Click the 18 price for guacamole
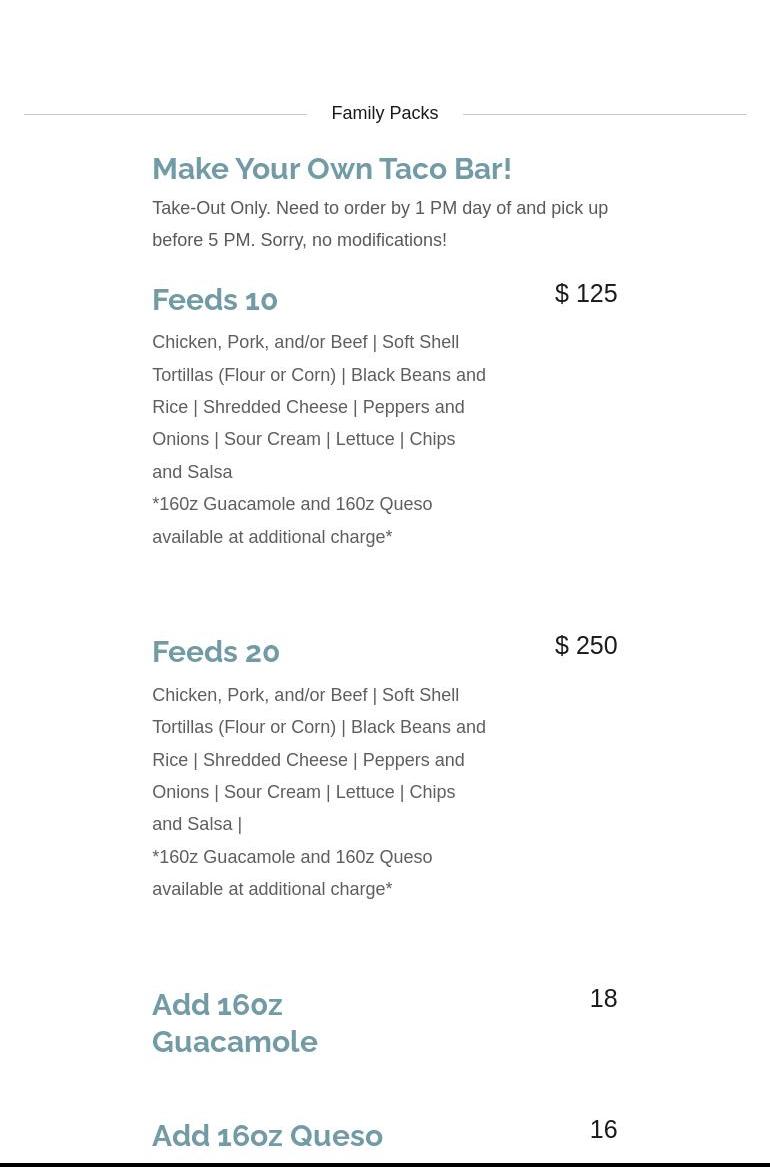 603,998
